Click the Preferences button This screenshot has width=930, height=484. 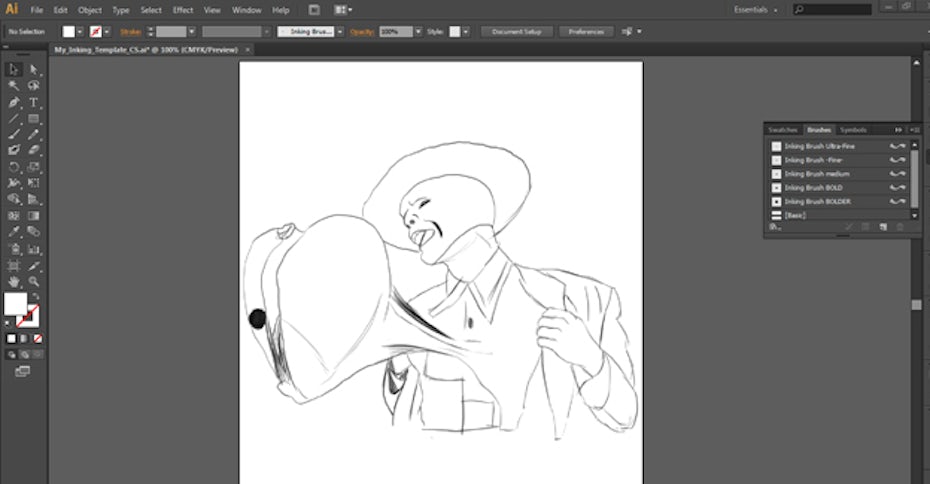coord(586,32)
